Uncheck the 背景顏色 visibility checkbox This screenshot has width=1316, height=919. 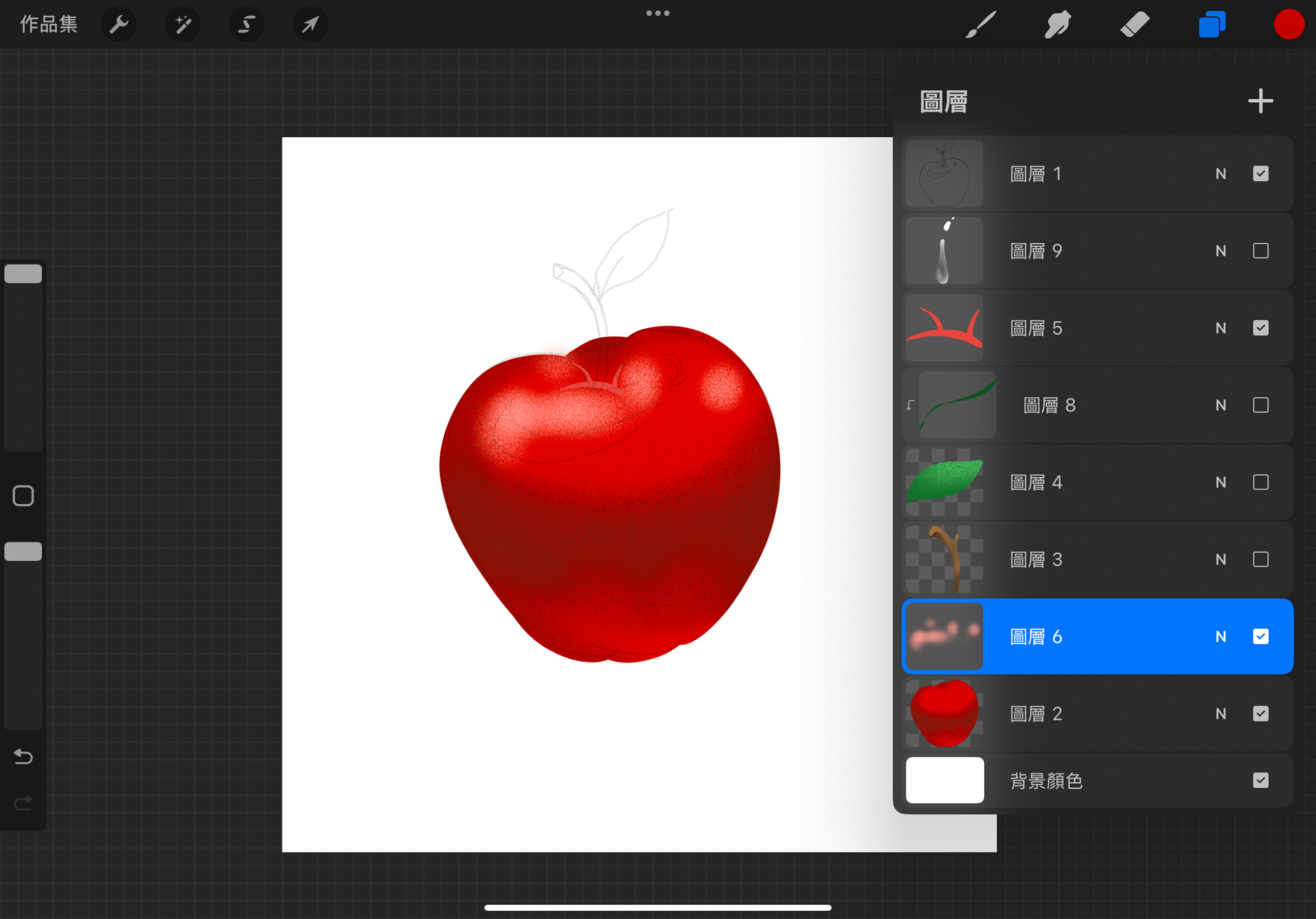coord(1261,780)
